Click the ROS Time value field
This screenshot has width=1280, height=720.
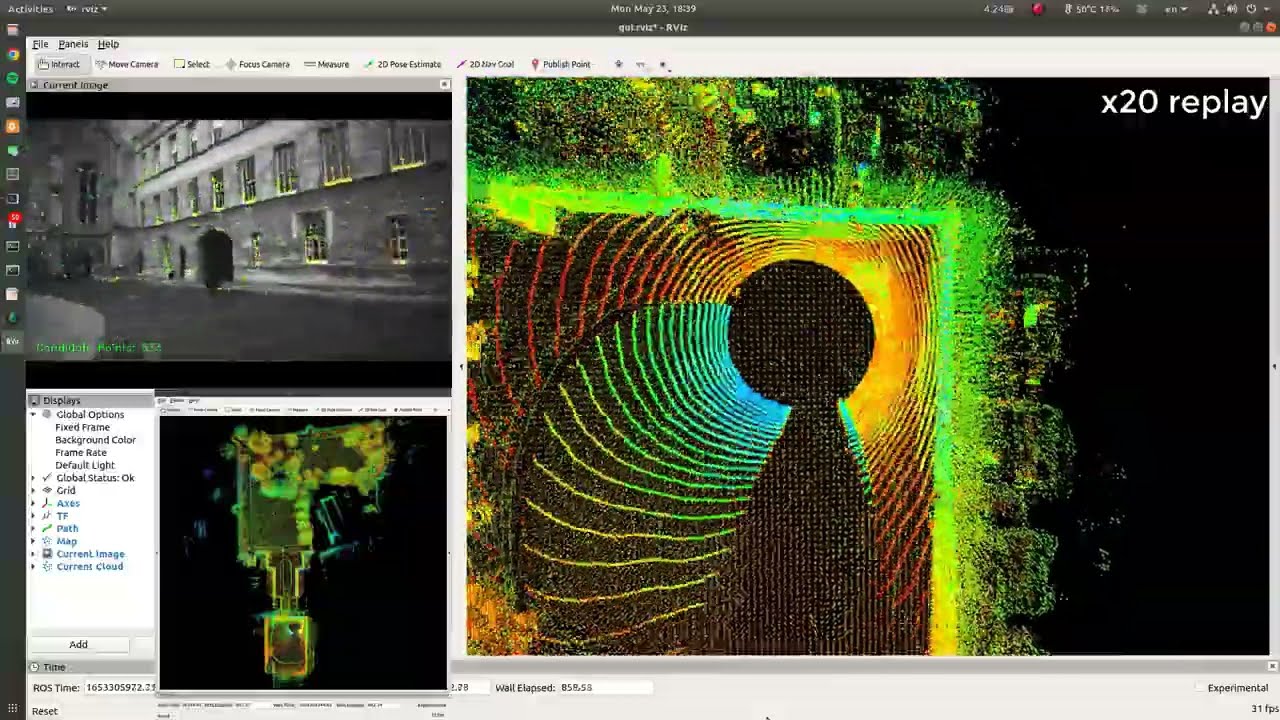(120, 688)
